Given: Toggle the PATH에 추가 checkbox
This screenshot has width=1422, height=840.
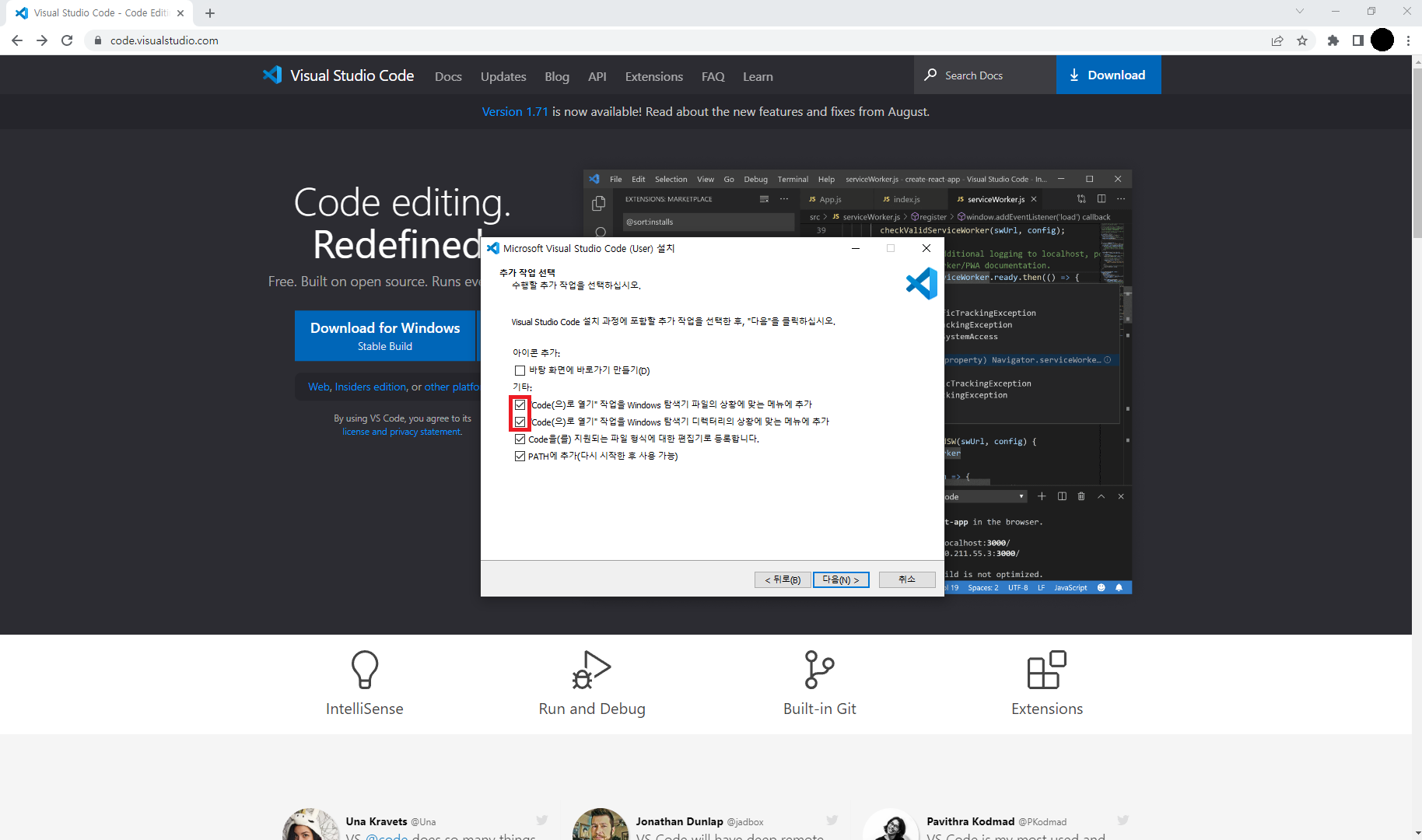Looking at the screenshot, I should click(520, 456).
